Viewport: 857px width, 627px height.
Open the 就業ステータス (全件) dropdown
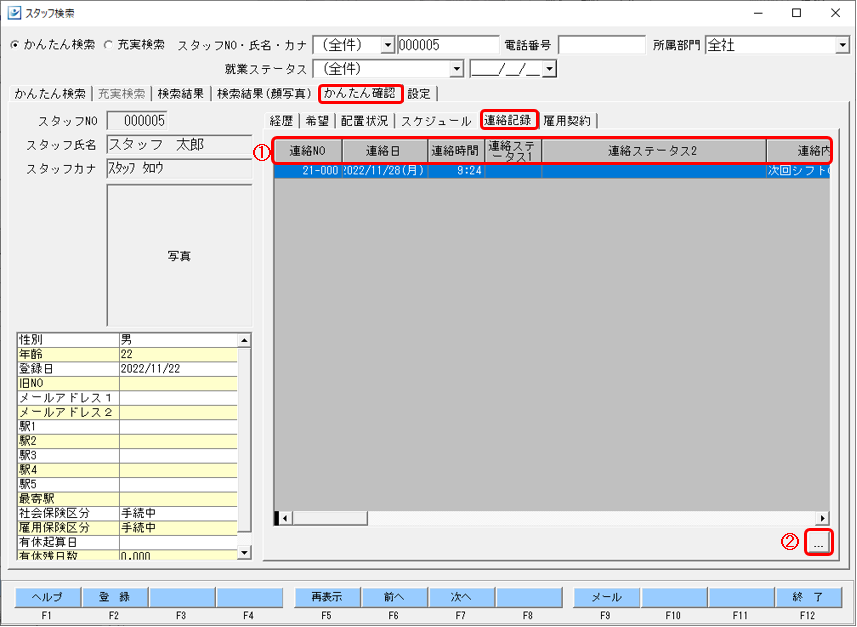click(456, 69)
